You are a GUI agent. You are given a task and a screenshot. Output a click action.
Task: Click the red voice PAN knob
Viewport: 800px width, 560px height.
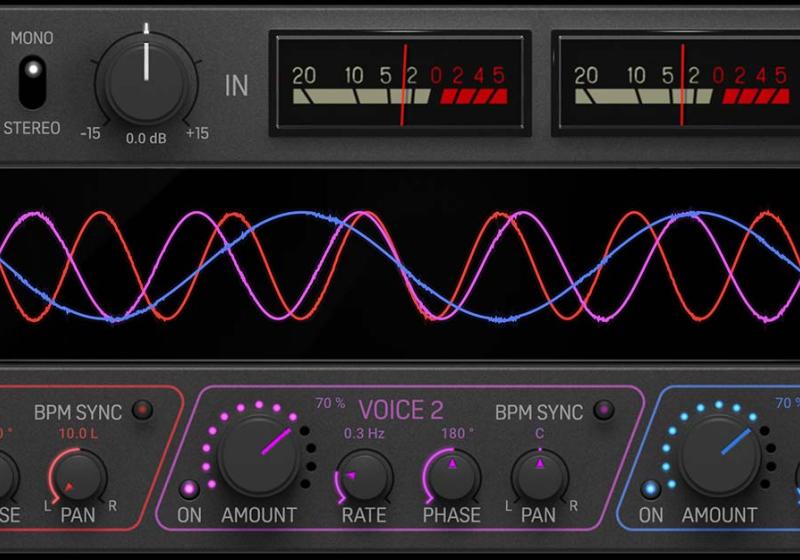point(78,476)
